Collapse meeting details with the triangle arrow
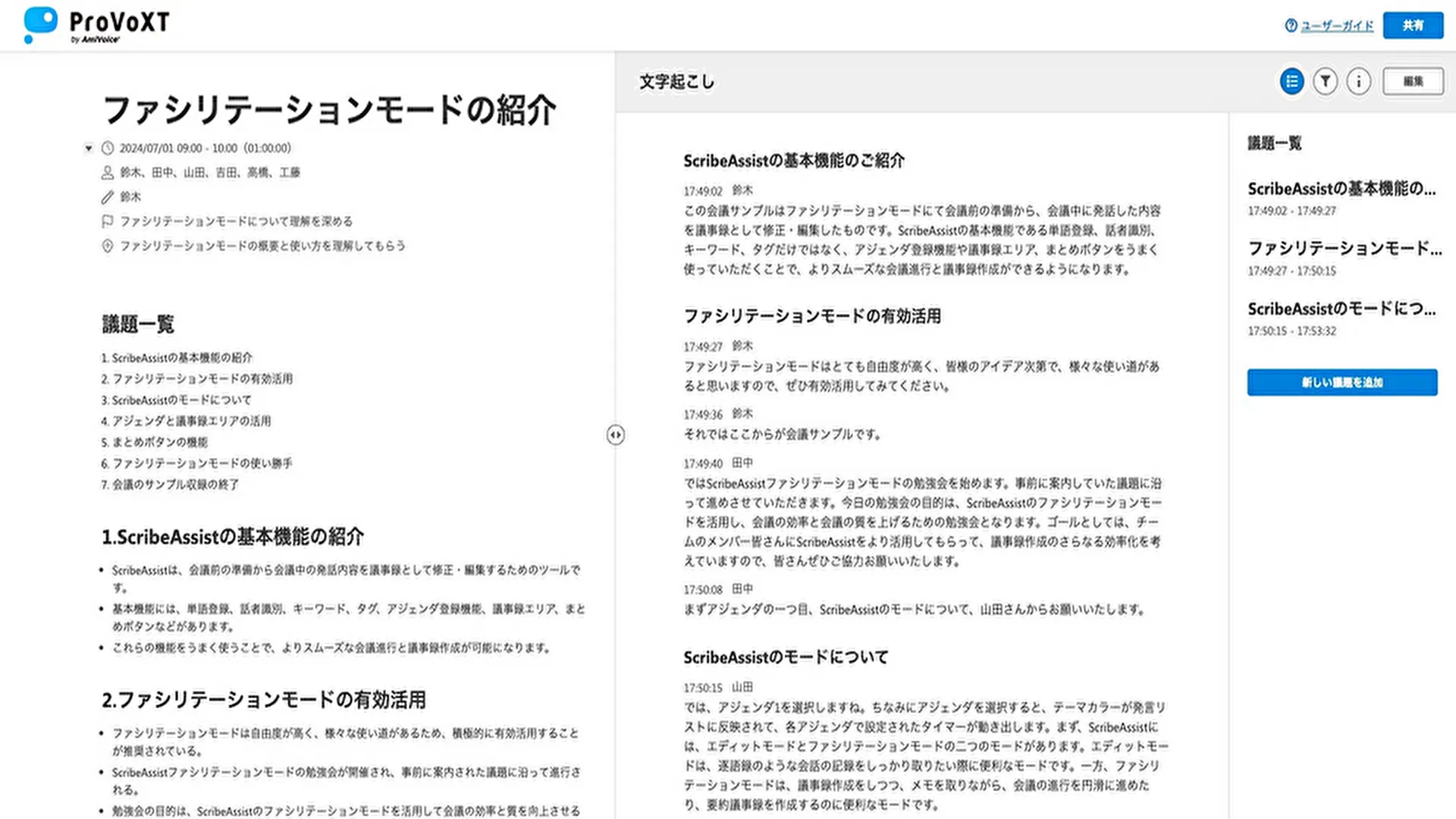This screenshot has width=1456, height=819. click(89, 148)
